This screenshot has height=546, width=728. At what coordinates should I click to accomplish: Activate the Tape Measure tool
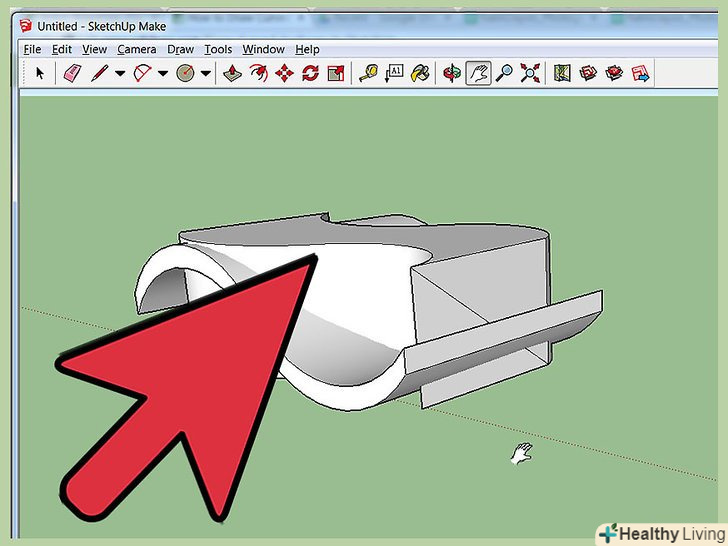click(367, 73)
